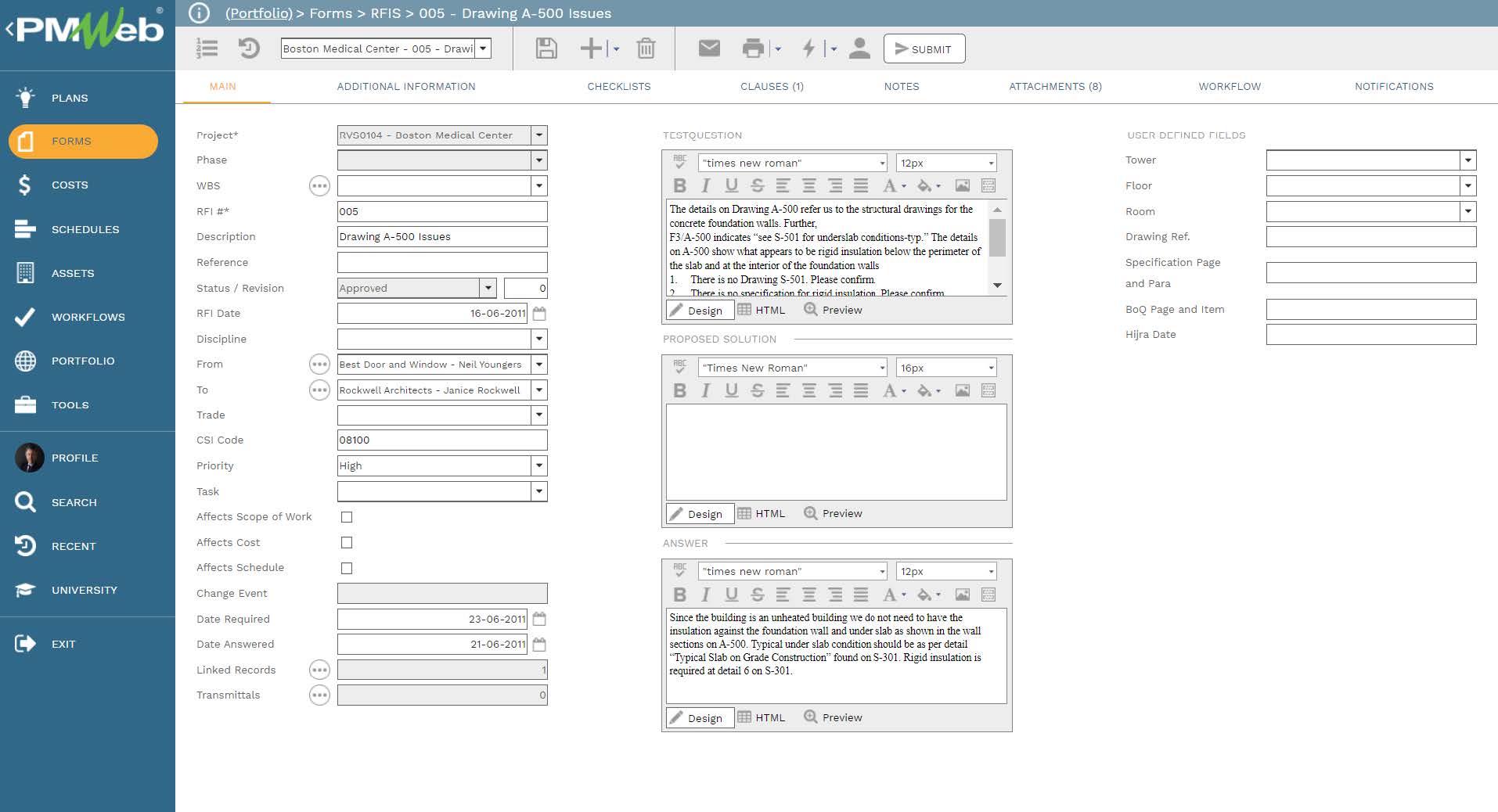The height and width of the screenshot is (812, 1498).
Task: Open WBS lookup ellipsis button
Action: tap(319, 186)
